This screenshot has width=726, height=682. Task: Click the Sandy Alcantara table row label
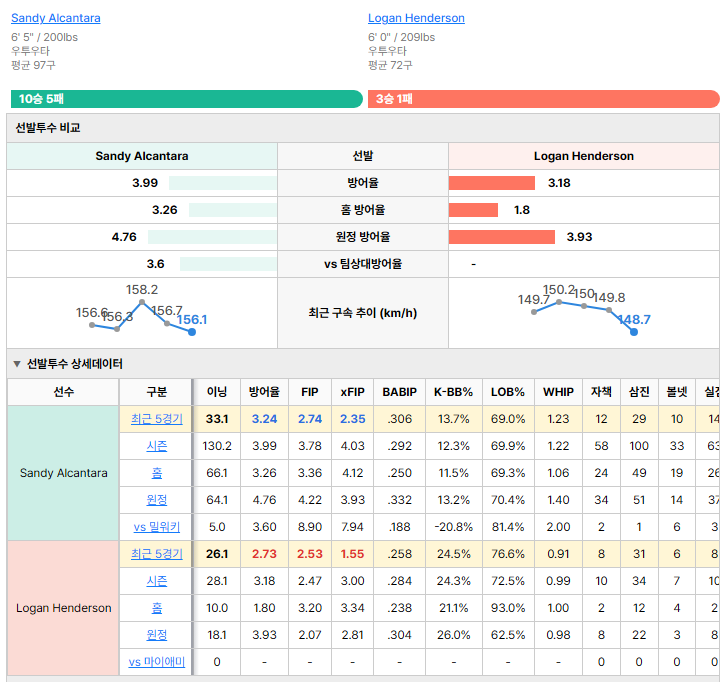click(63, 473)
